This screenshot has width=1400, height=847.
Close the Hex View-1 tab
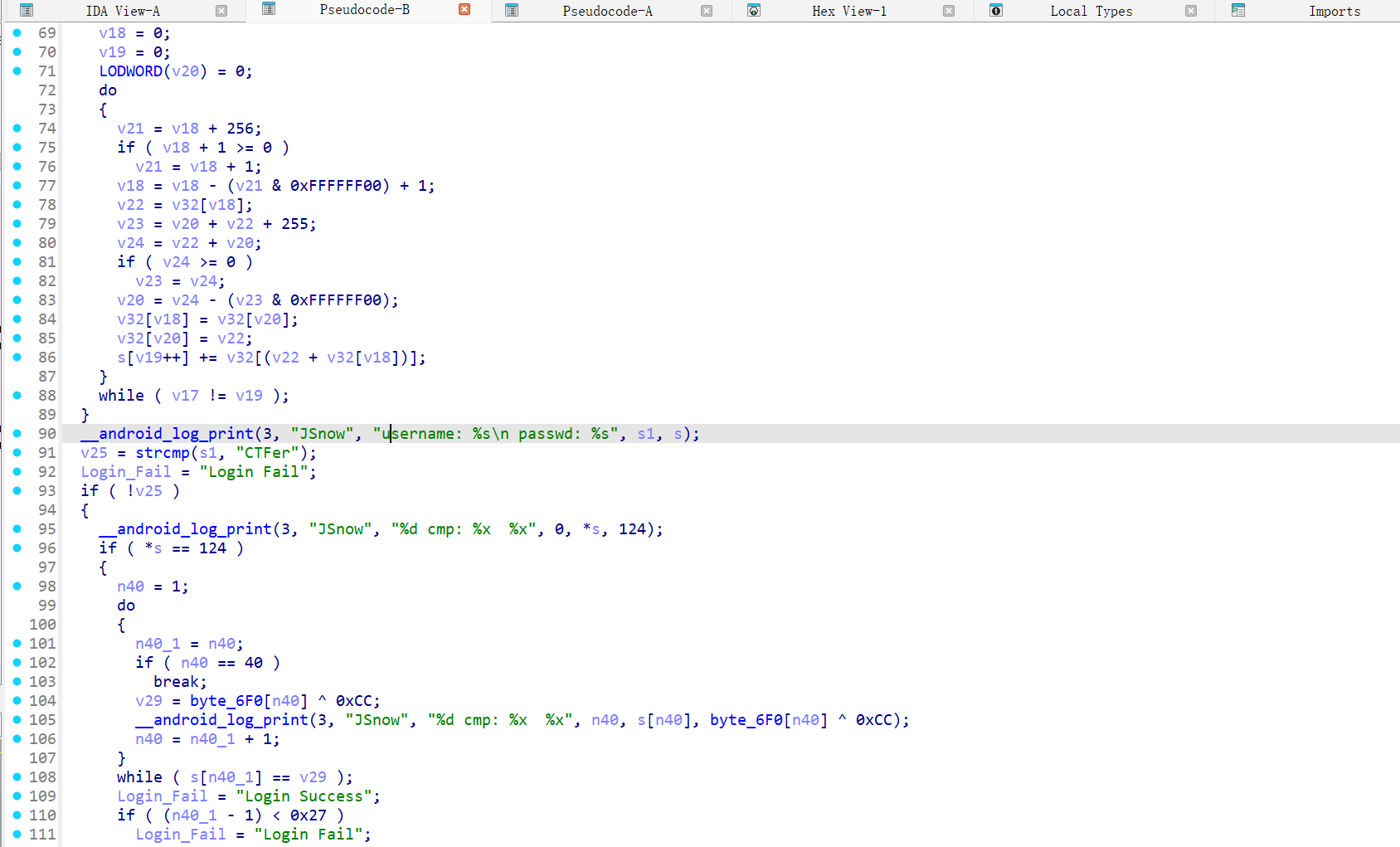click(x=949, y=11)
